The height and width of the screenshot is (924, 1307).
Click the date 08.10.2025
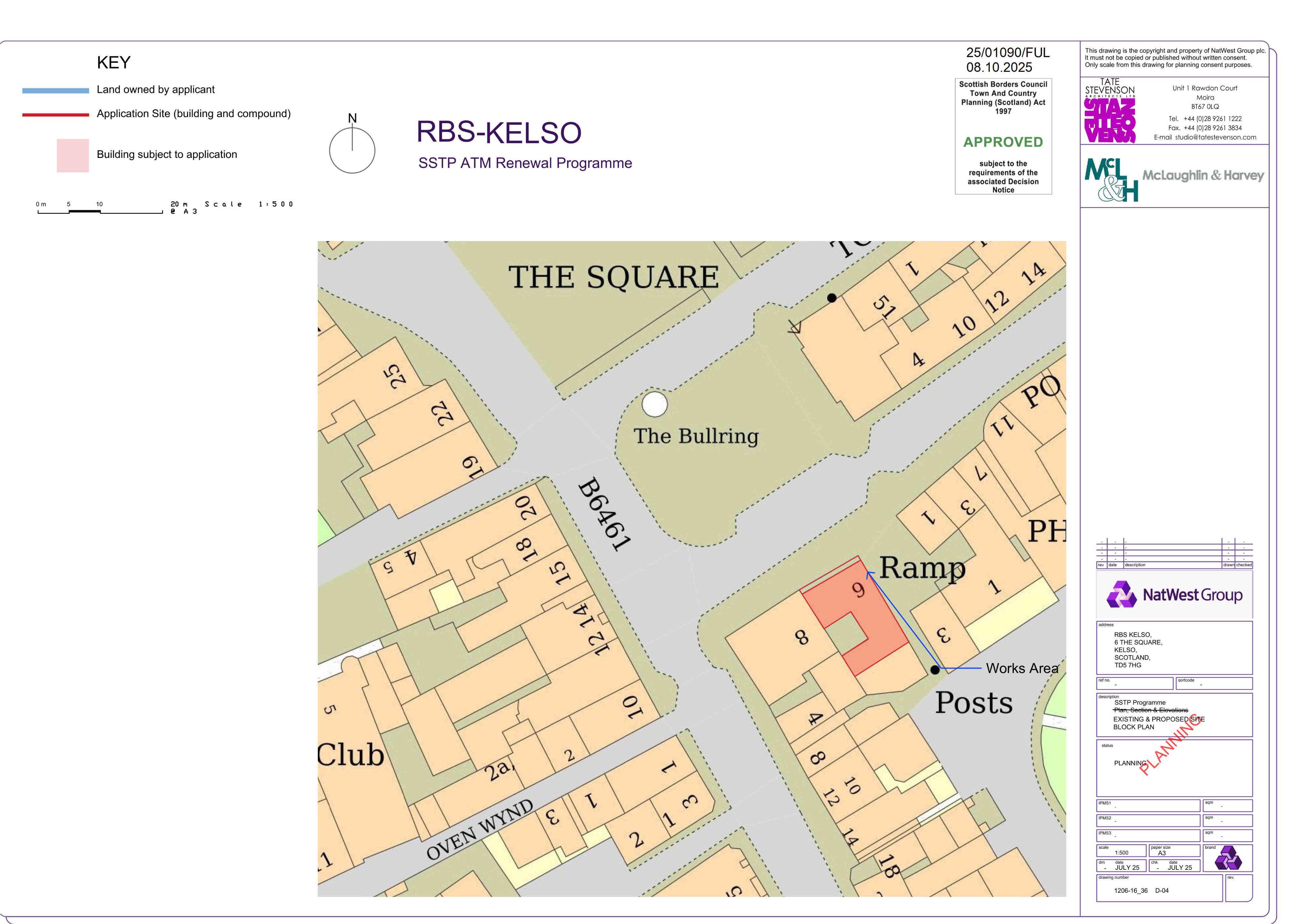pyautogui.click(x=999, y=67)
